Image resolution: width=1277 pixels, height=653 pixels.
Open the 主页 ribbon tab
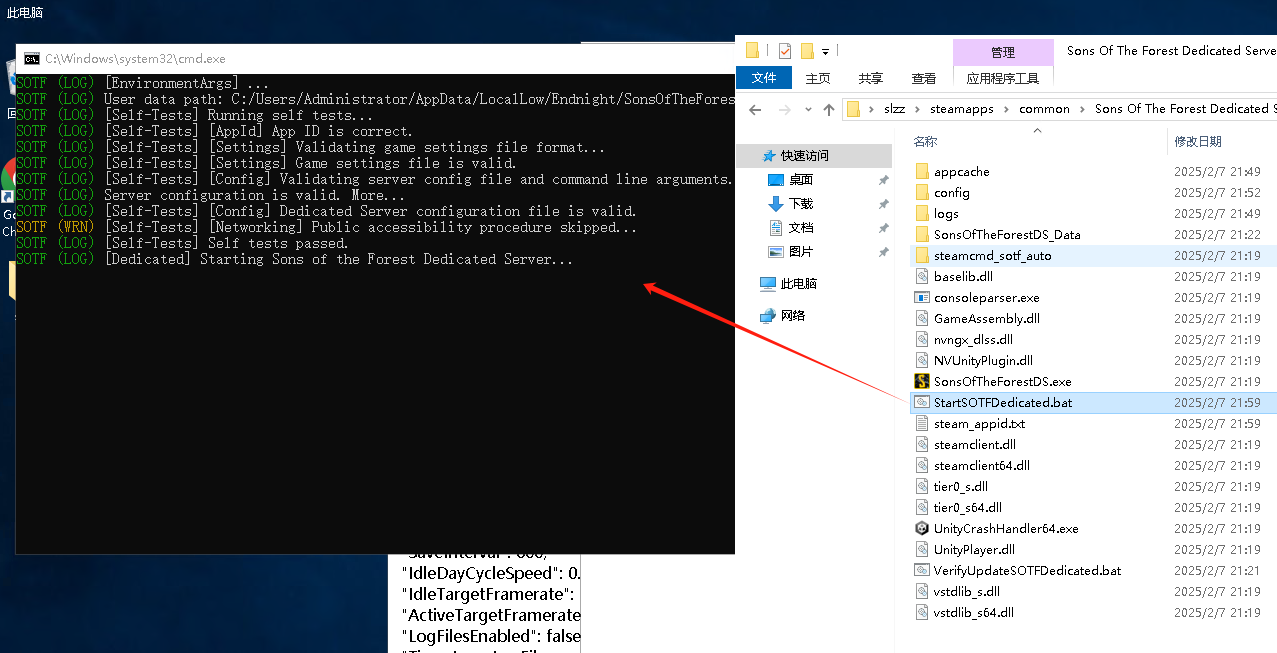click(818, 78)
